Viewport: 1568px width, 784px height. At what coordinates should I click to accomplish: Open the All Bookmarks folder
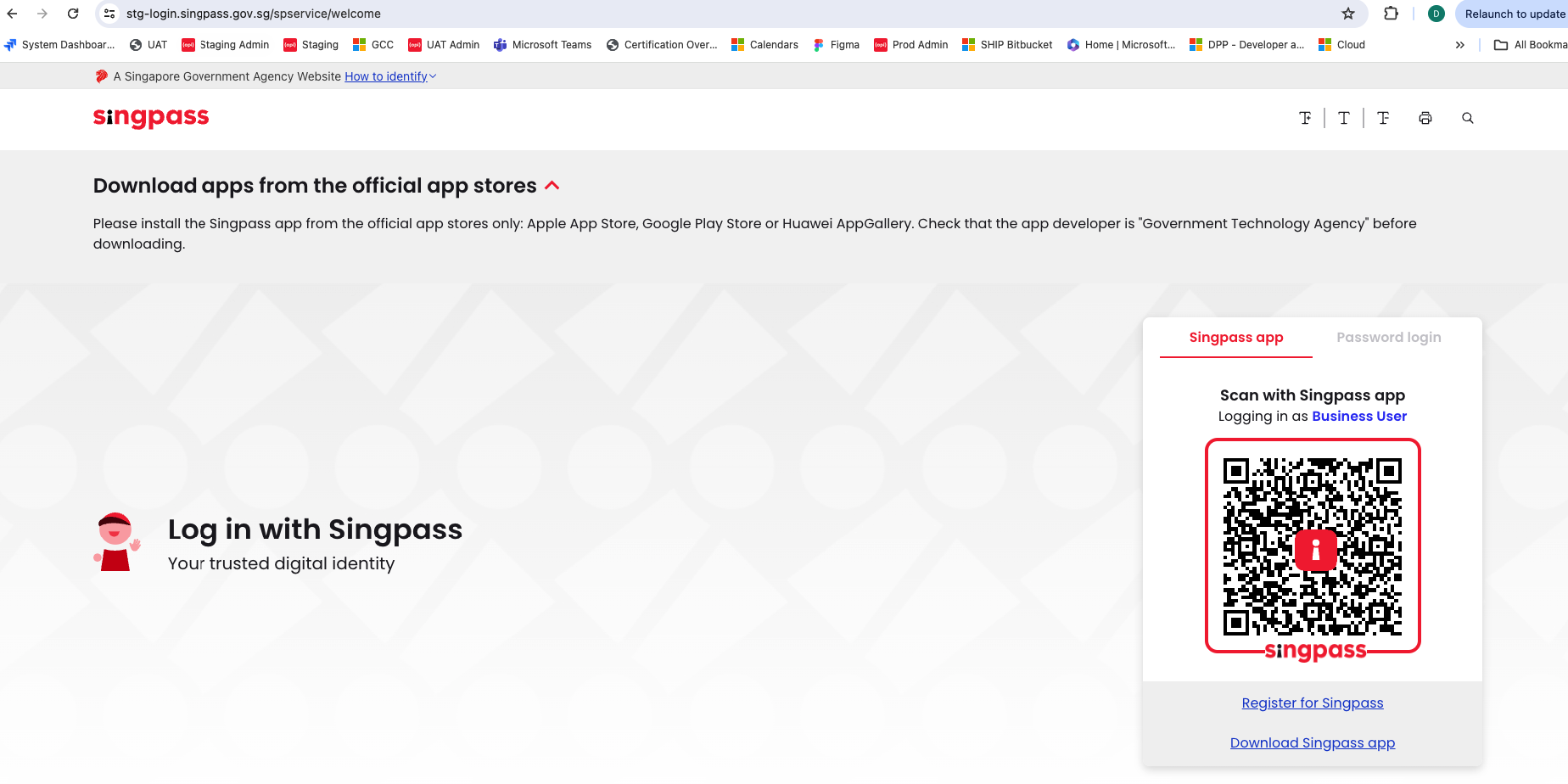pos(1530,45)
